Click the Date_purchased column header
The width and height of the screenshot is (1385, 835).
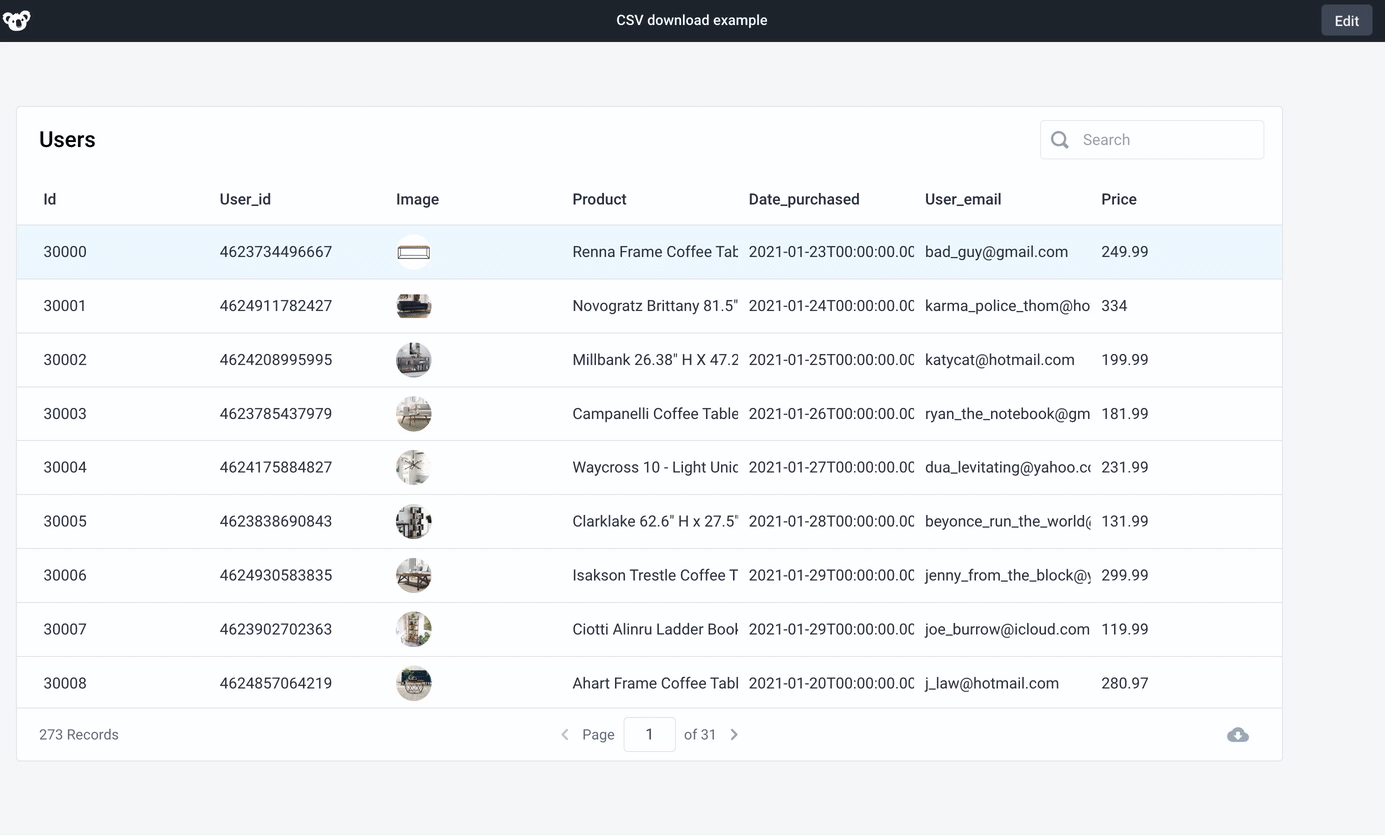(804, 199)
